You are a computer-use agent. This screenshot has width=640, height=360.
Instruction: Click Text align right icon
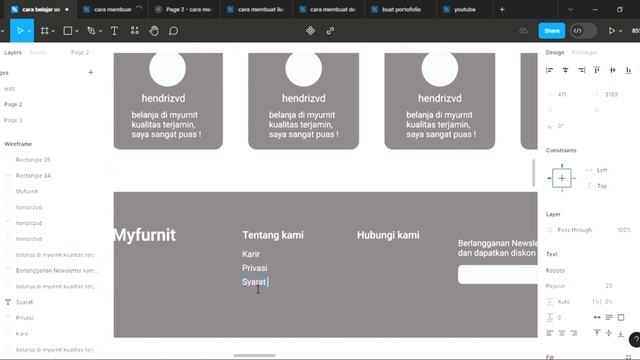[574, 333]
